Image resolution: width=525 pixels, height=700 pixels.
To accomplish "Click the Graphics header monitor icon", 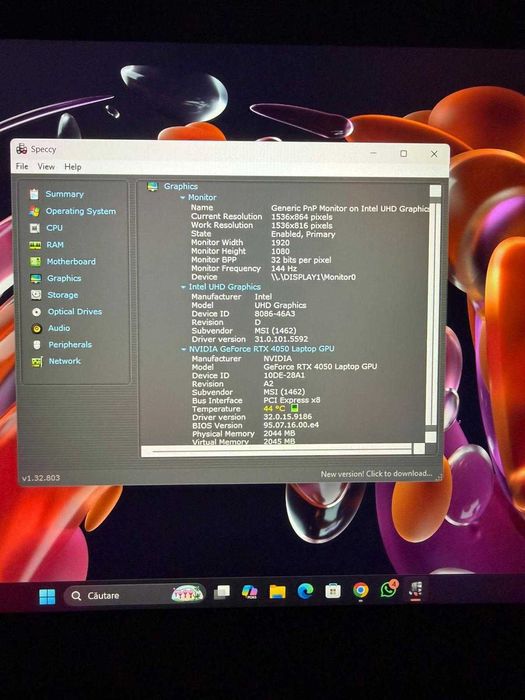I will (153, 187).
